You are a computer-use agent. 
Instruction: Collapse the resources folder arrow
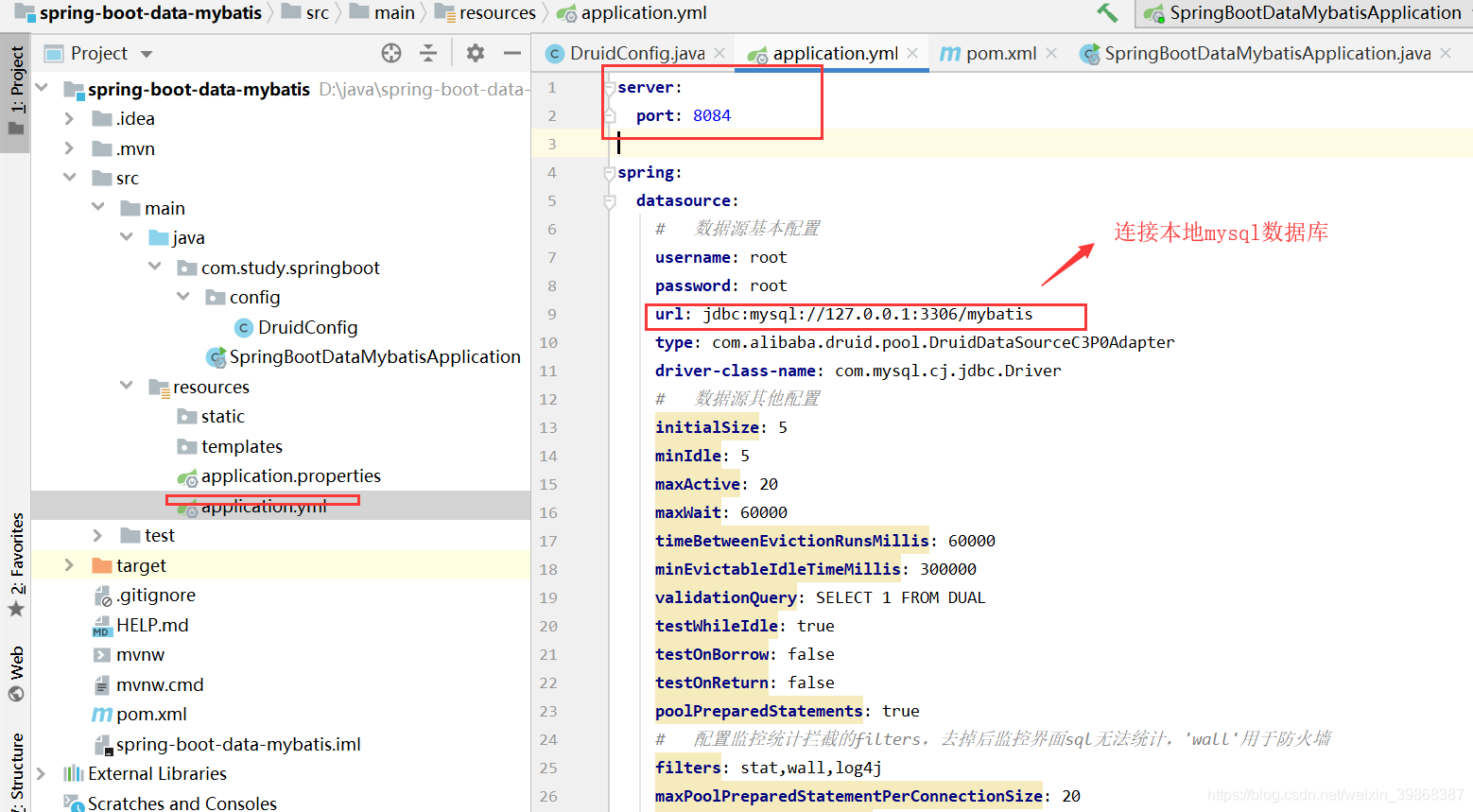click(x=126, y=386)
